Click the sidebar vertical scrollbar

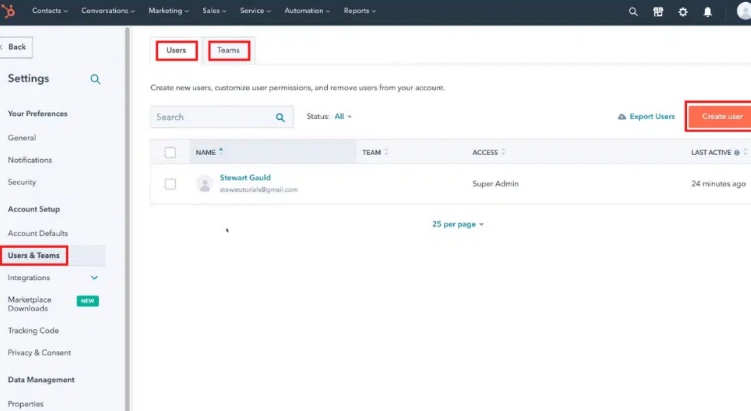(127, 200)
